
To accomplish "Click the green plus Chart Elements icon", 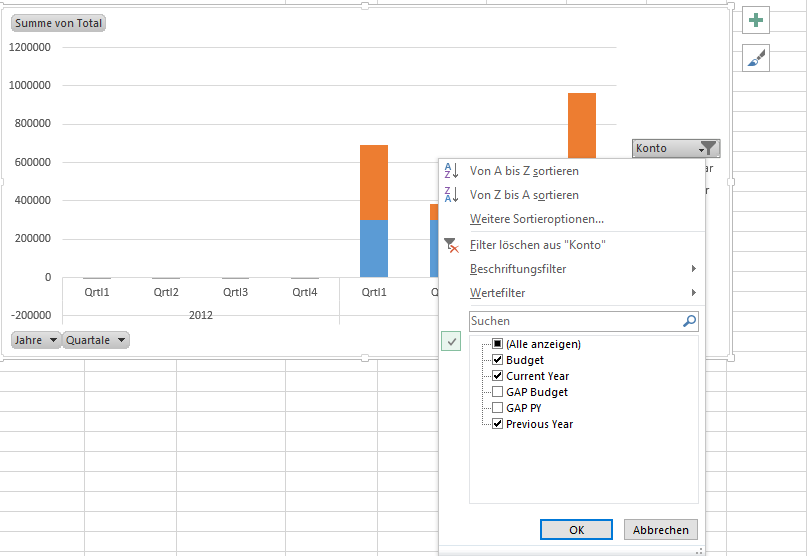I will tap(756, 20).
